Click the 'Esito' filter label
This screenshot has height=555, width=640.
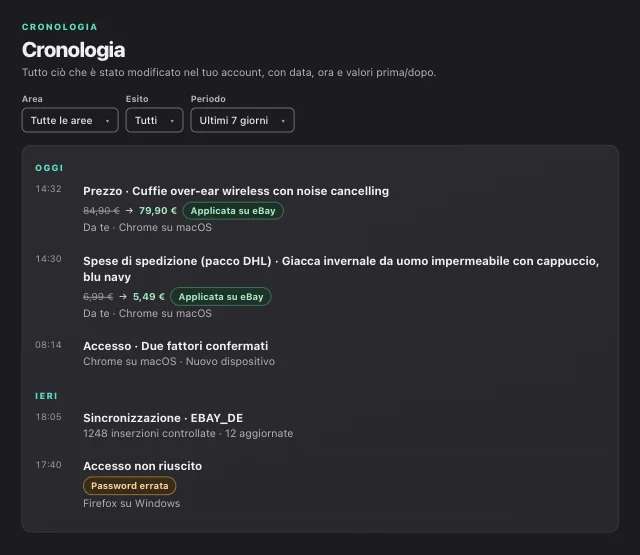(x=137, y=99)
